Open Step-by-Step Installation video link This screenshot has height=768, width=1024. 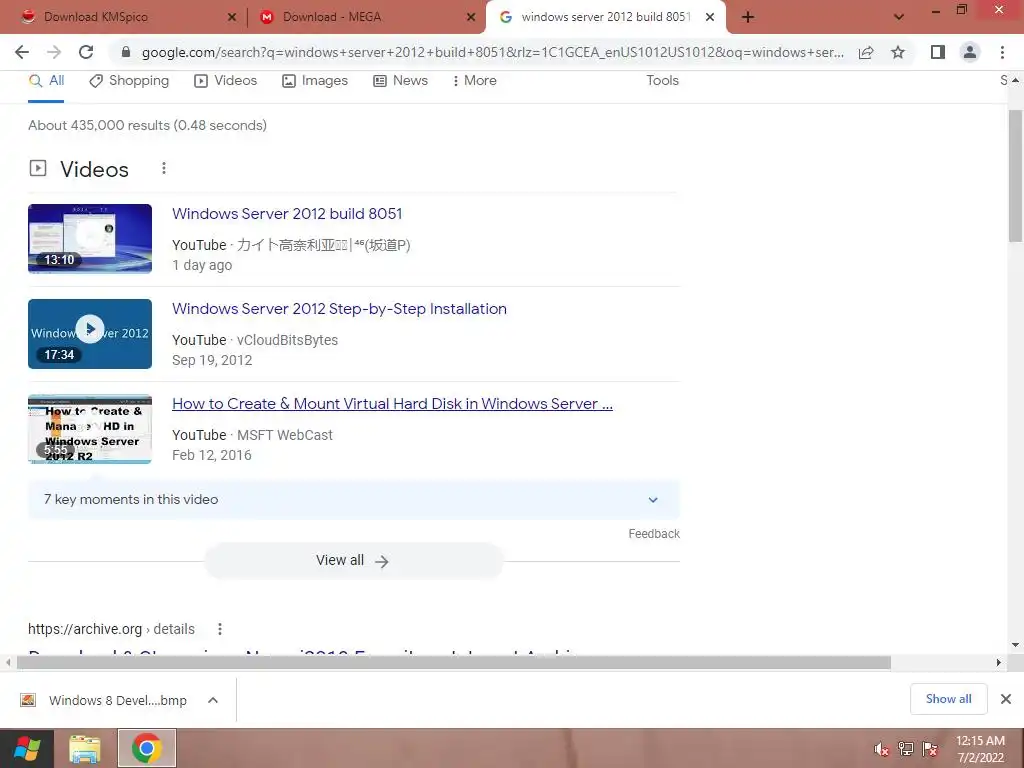[x=340, y=308]
